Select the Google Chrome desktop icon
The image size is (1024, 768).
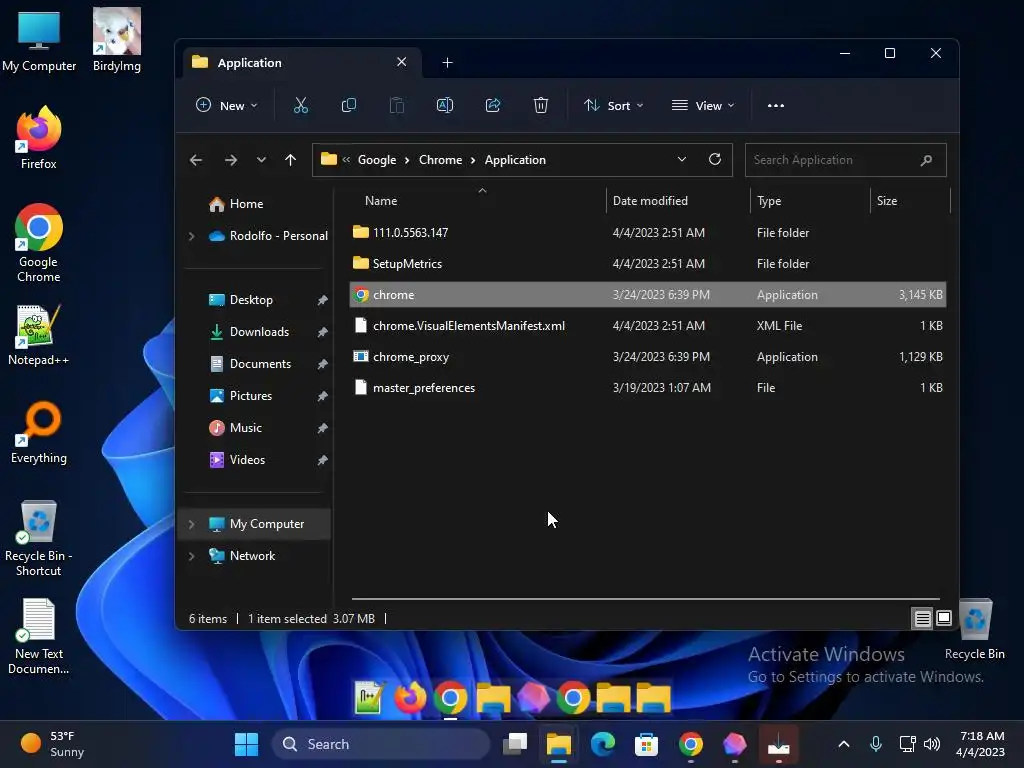click(39, 243)
